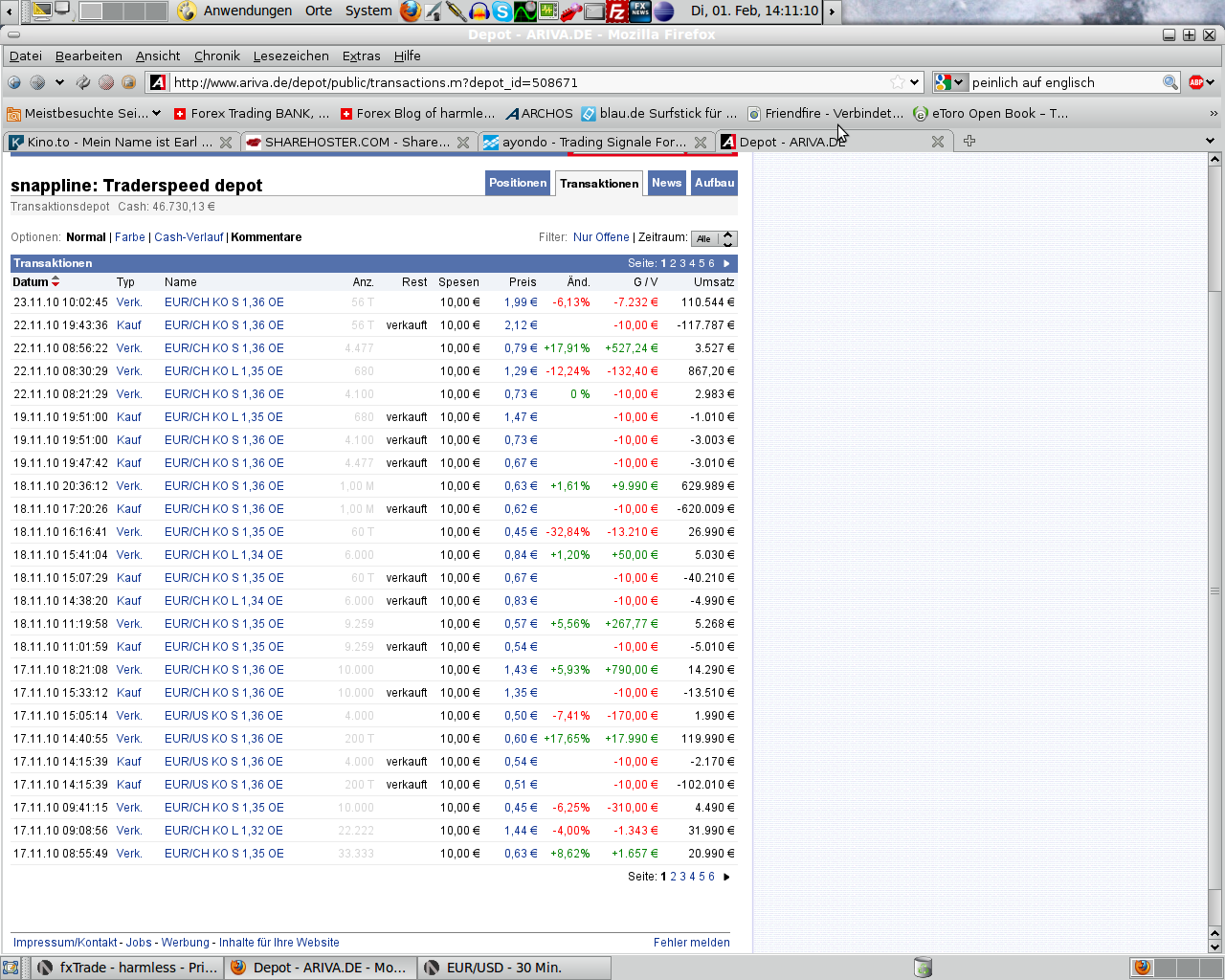Bookmark this page with the star icon
This screenshot has height=980, width=1225.
click(898, 82)
